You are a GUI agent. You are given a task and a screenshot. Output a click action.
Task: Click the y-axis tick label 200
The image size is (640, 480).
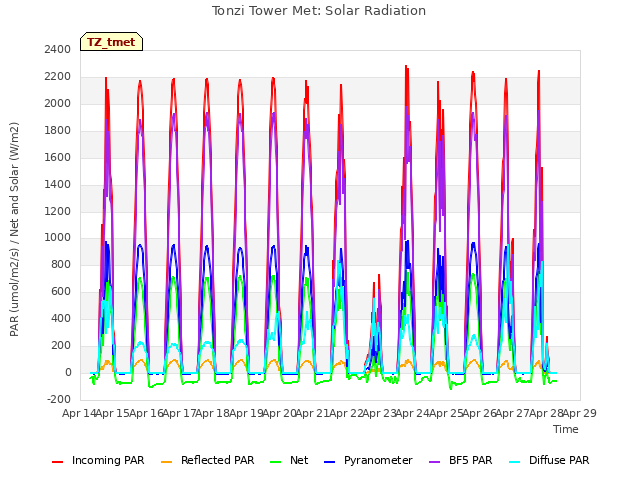[x=61, y=345]
